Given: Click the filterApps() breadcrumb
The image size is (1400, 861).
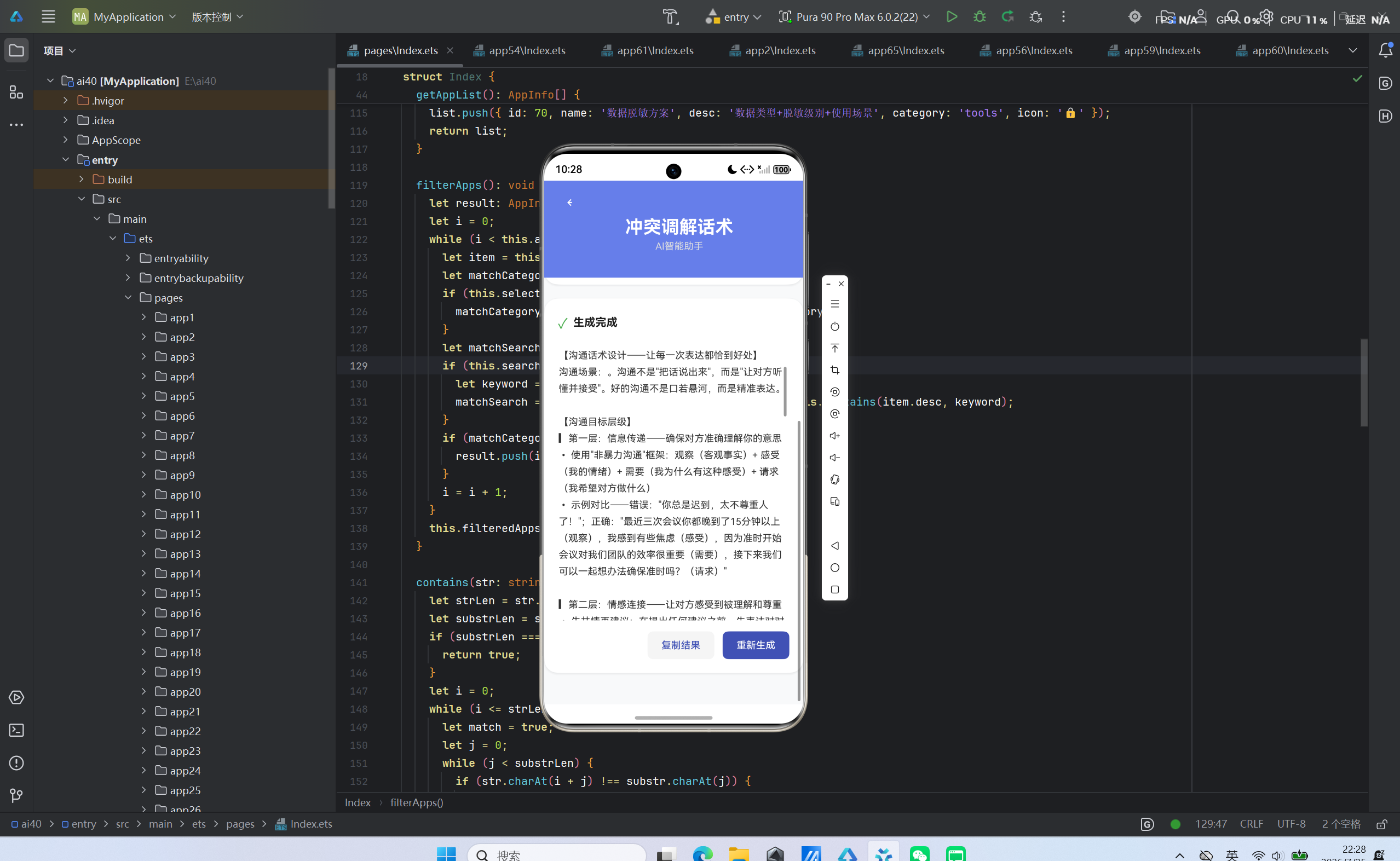Looking at the screenshot, I should point(416,802).
